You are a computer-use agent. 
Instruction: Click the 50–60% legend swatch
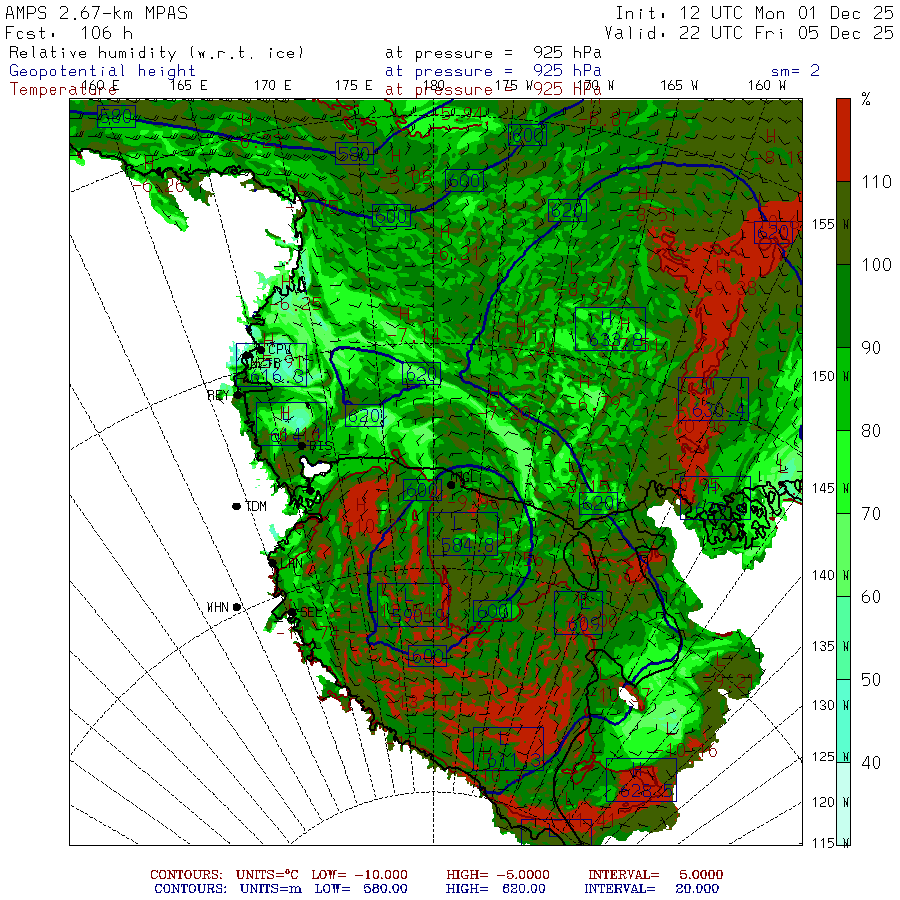pos(843,638)
